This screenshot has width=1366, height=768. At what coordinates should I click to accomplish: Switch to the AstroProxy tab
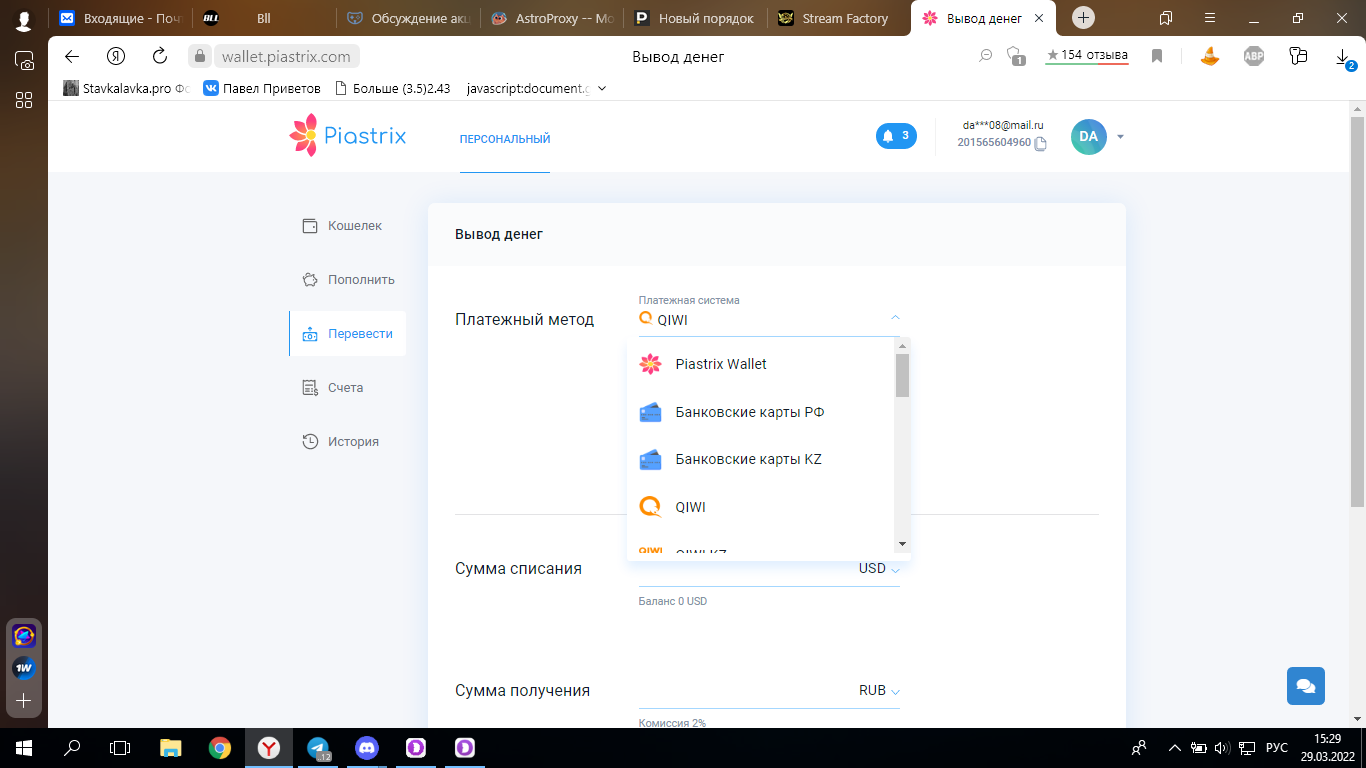pyautogui.click(x=551, y=18)
